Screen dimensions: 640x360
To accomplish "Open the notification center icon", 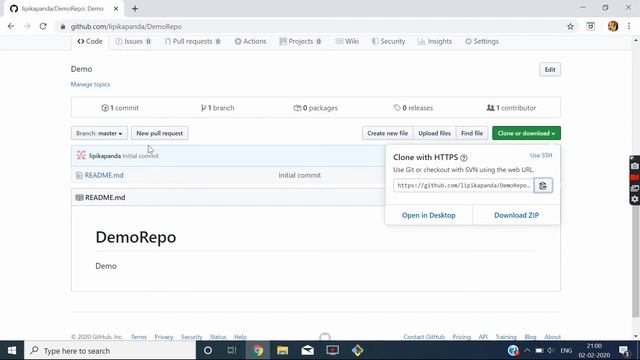I will [x=624, y=350].
